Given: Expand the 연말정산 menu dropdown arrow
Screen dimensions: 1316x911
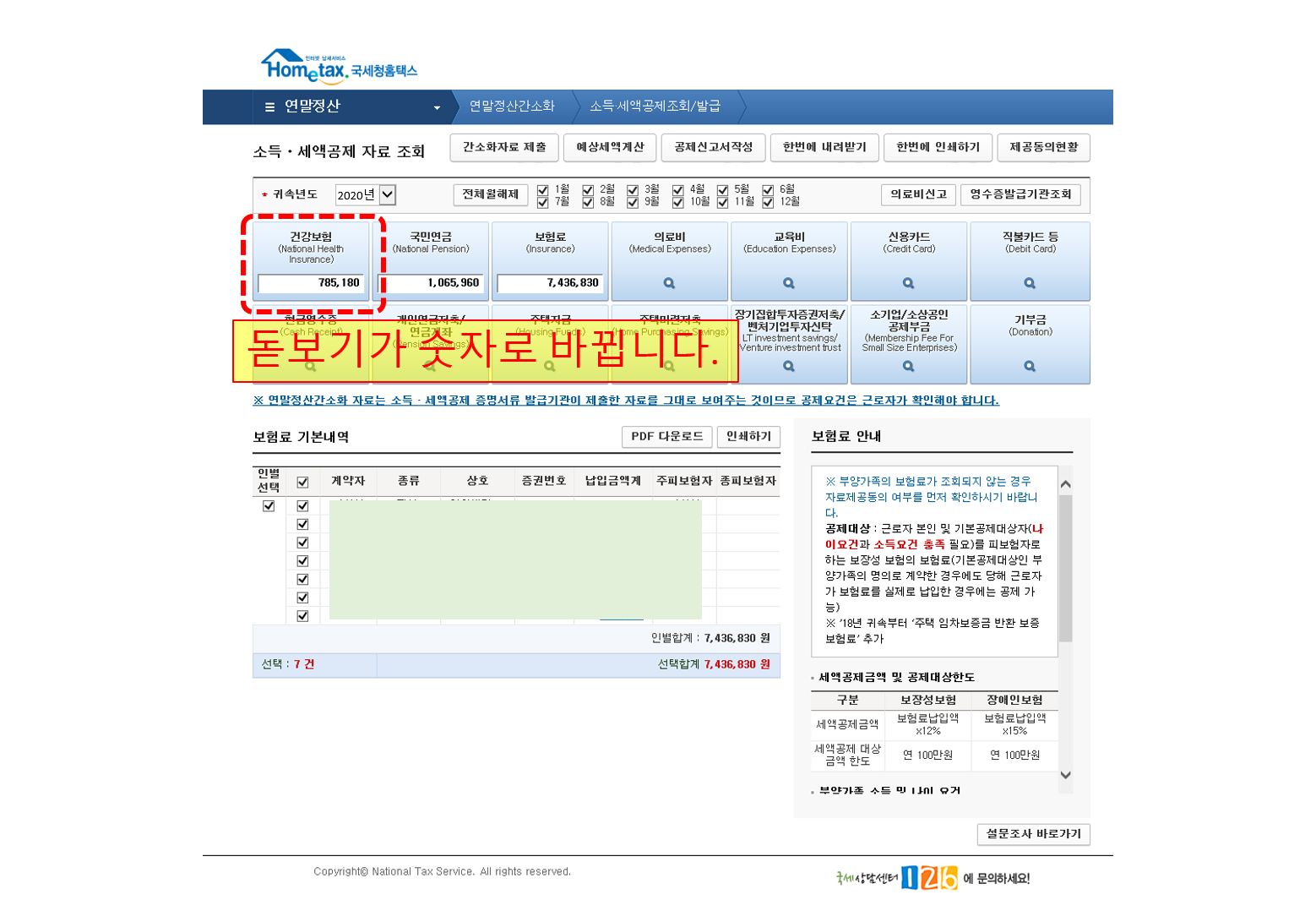Looking at the screenshot, I should (437, 108).
